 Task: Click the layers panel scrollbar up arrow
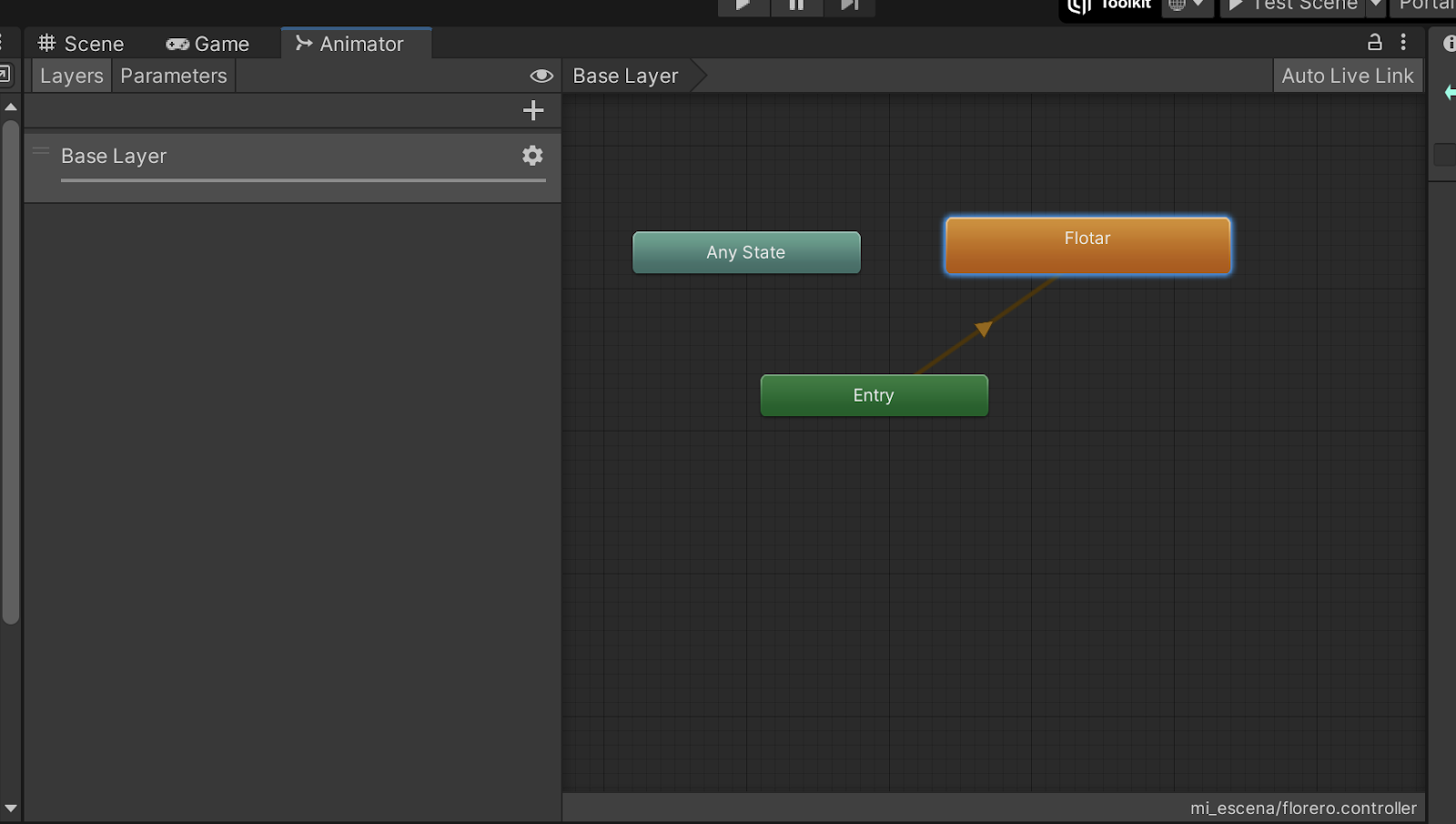(11, 107)
